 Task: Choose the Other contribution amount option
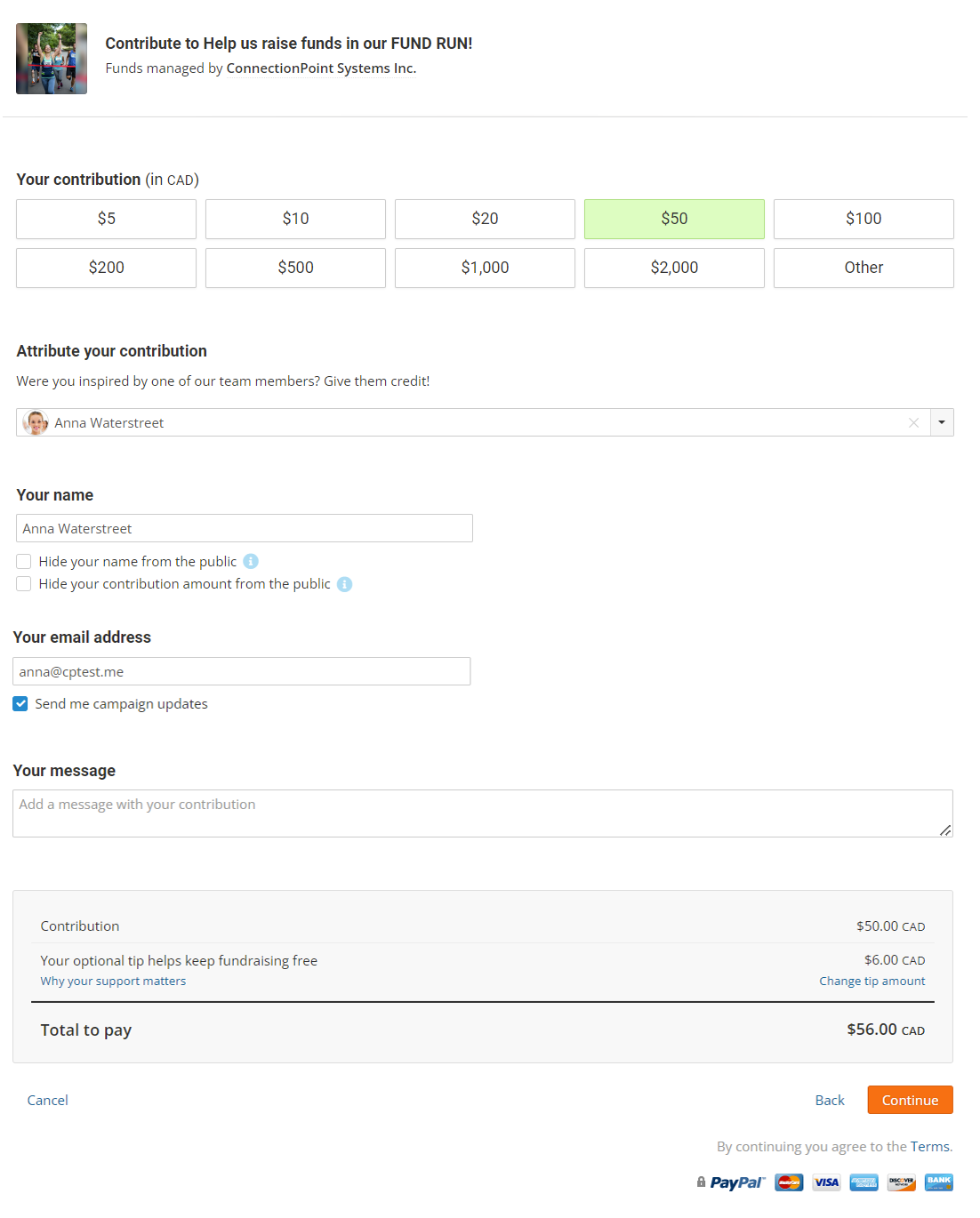tap(863, 268)
